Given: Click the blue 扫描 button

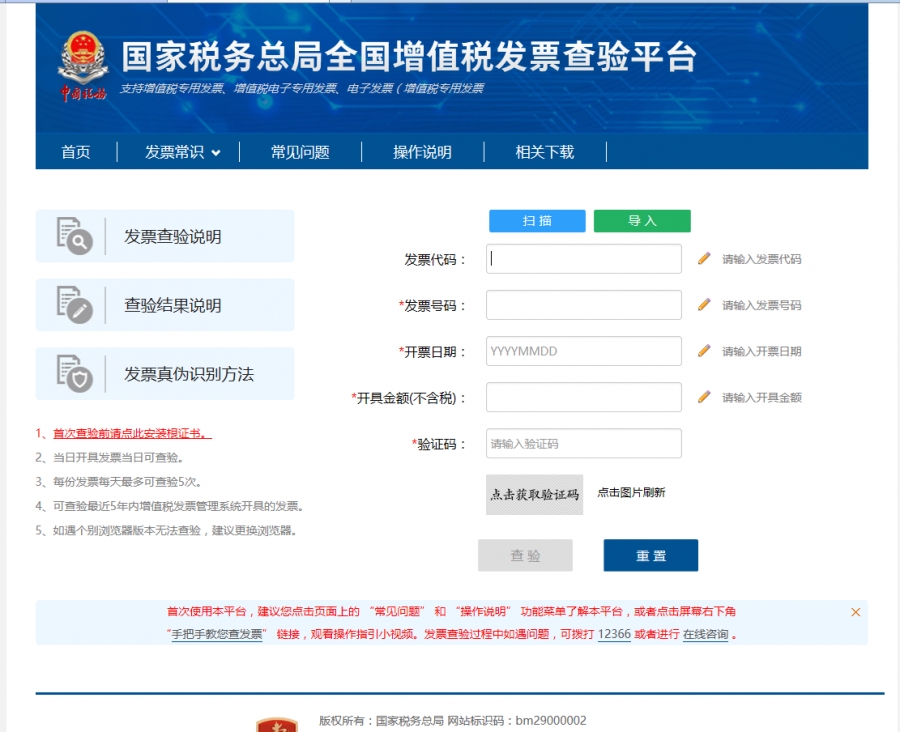Looking at the screenshot, I should click(537, 221).
